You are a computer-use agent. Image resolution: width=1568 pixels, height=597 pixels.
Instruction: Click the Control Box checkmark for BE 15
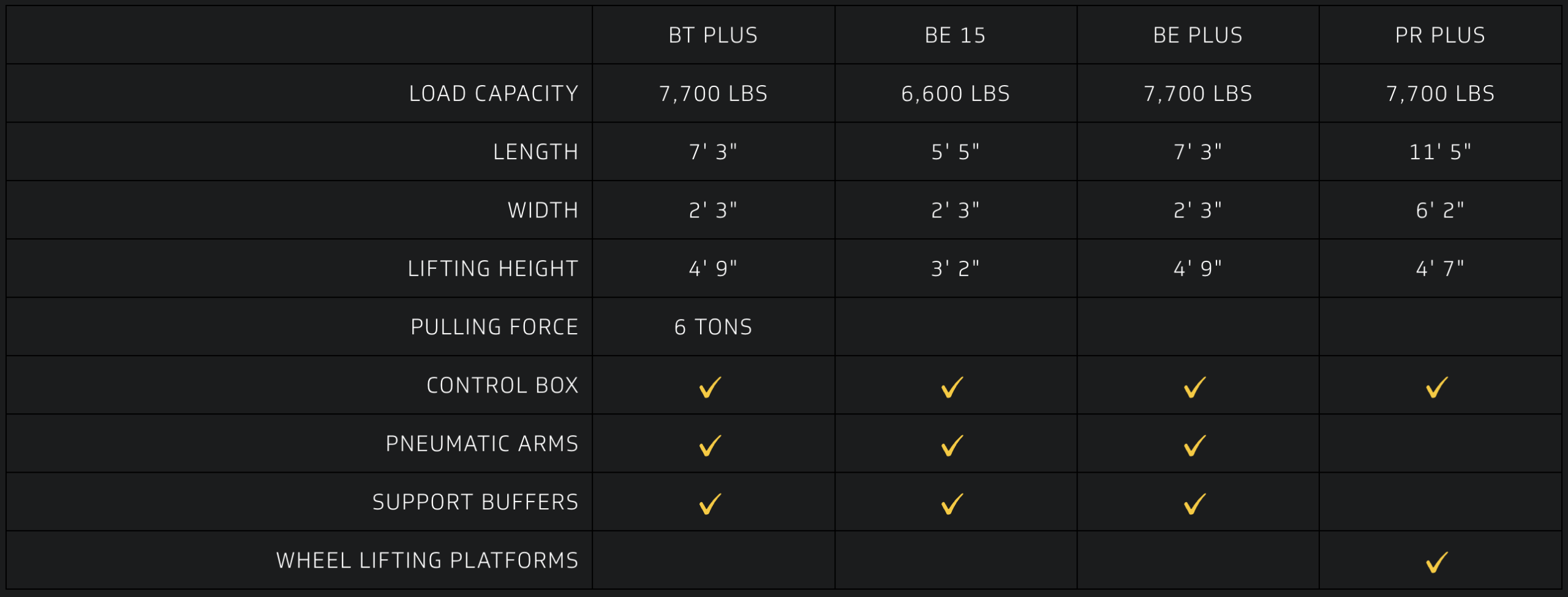952,387
